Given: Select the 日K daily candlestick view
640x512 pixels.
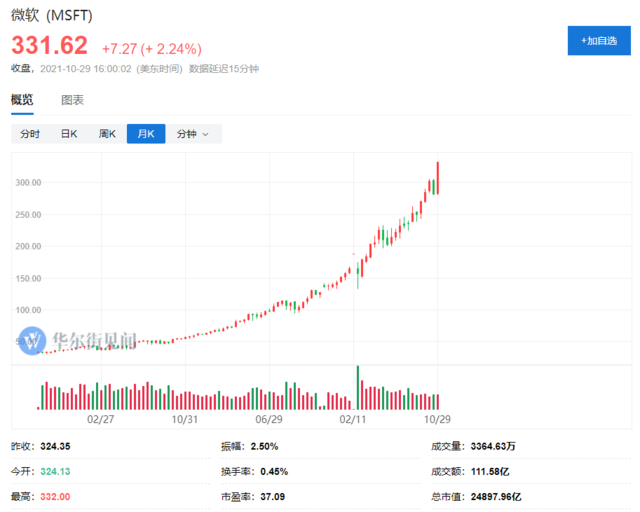Looking at the screenshot, I should pyautogui.click(x=69, y=134).
